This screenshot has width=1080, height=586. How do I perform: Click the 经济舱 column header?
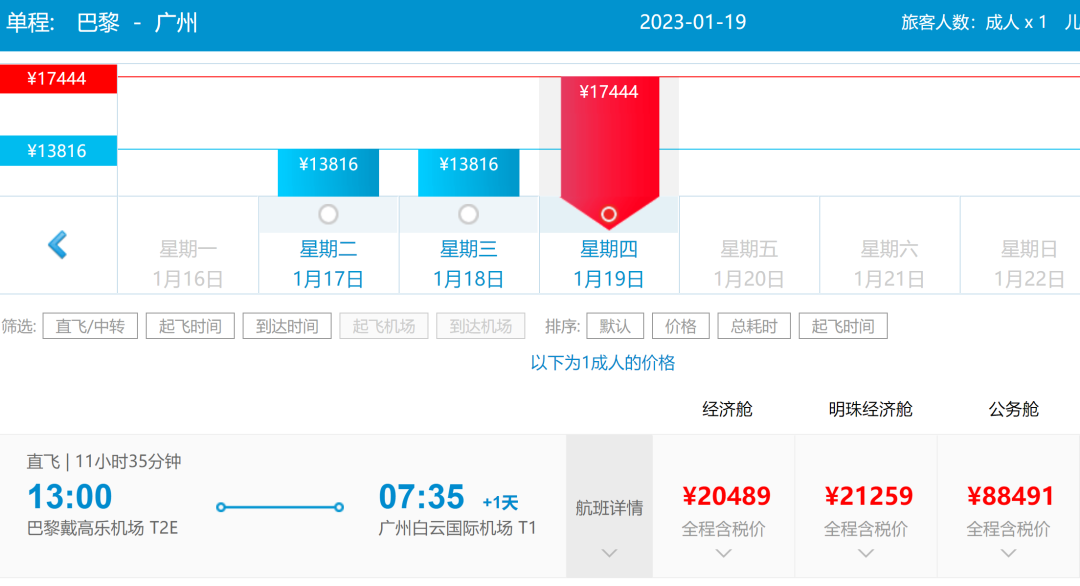click(727, 409)
